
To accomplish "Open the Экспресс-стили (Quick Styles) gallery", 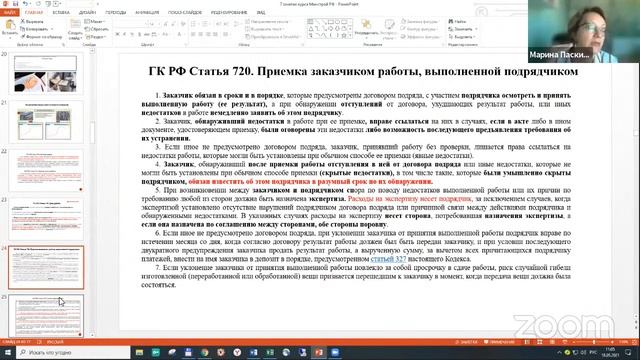I will click(389, 29).
